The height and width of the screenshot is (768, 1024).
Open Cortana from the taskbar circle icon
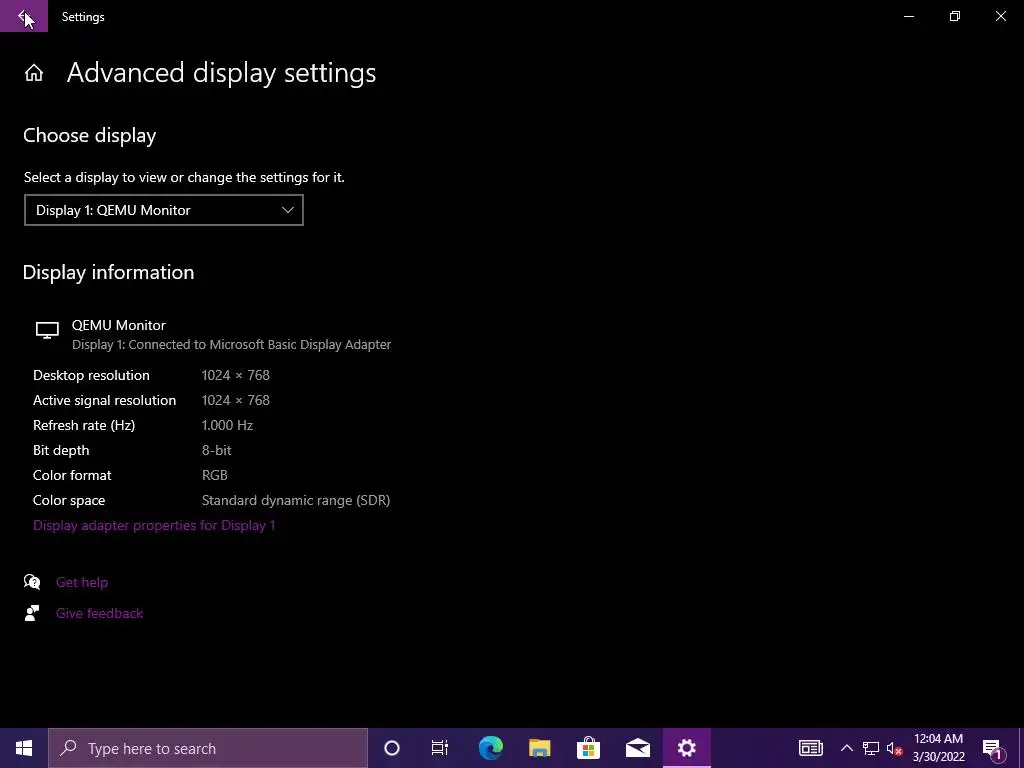(x=392, y=748)
